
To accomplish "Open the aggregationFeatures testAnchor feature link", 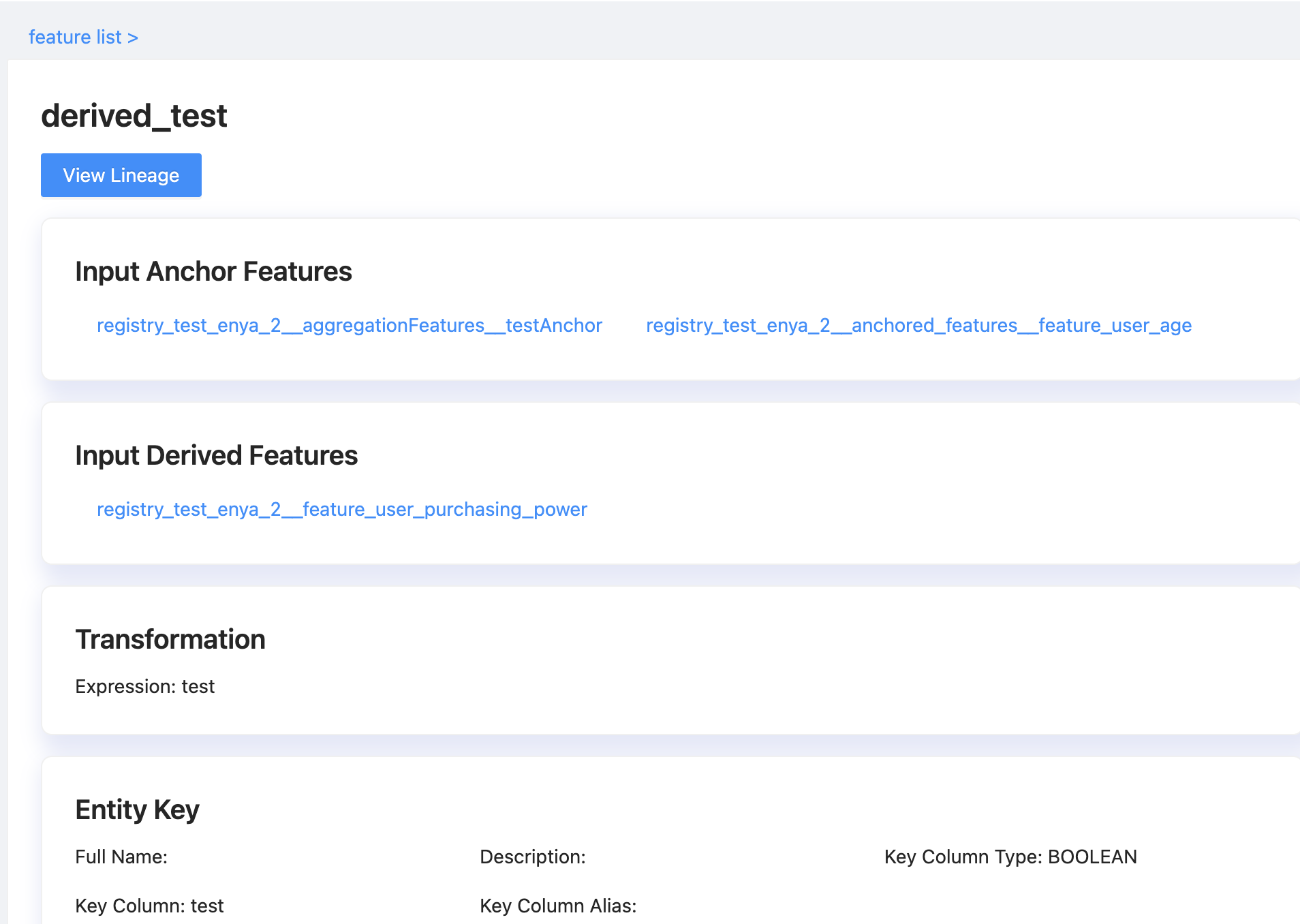I will (349, 326).
